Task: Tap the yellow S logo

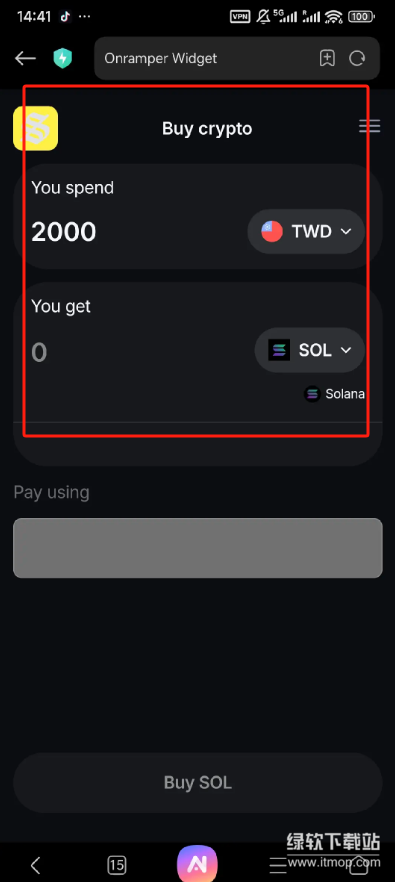Action: tap(35, 128)
